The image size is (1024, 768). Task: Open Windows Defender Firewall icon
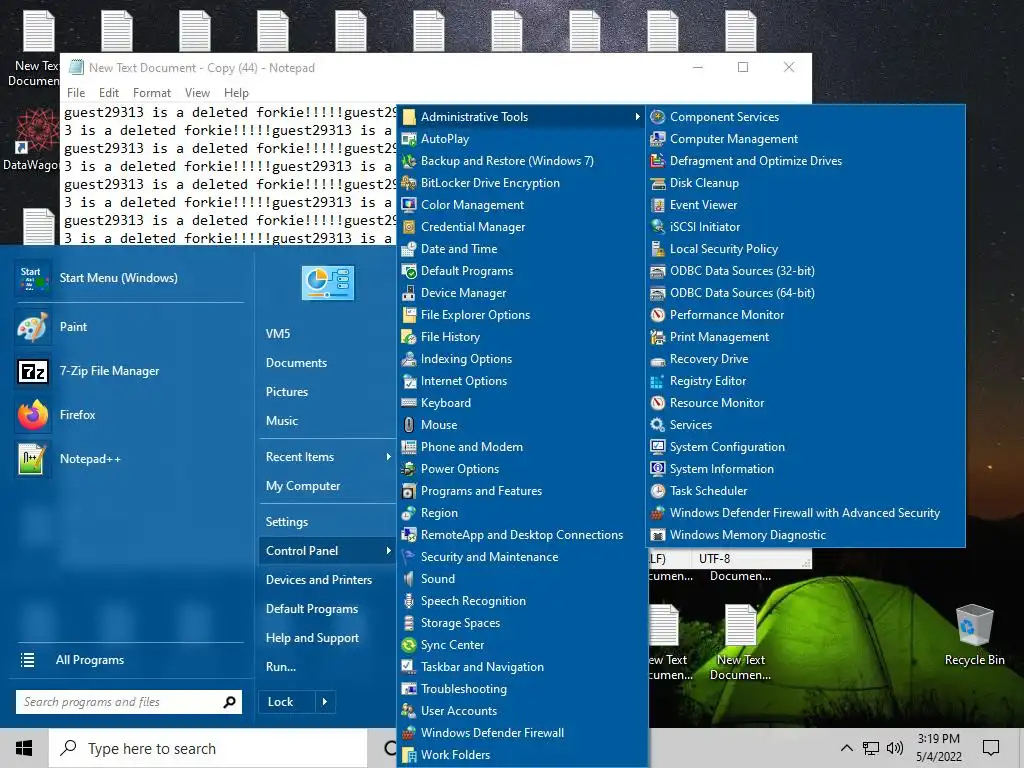(x=409, y=733)
